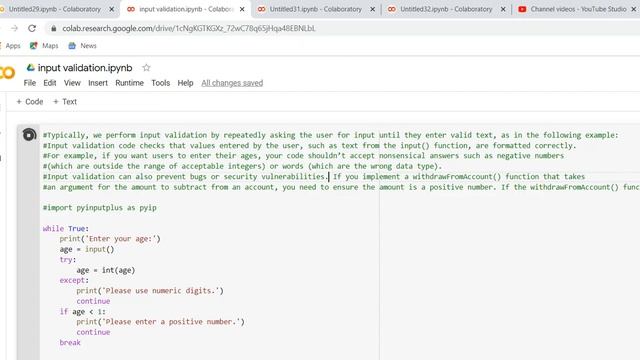Stop the running code cell
This screenshot has height=360, width=640.
coord(29,135)
